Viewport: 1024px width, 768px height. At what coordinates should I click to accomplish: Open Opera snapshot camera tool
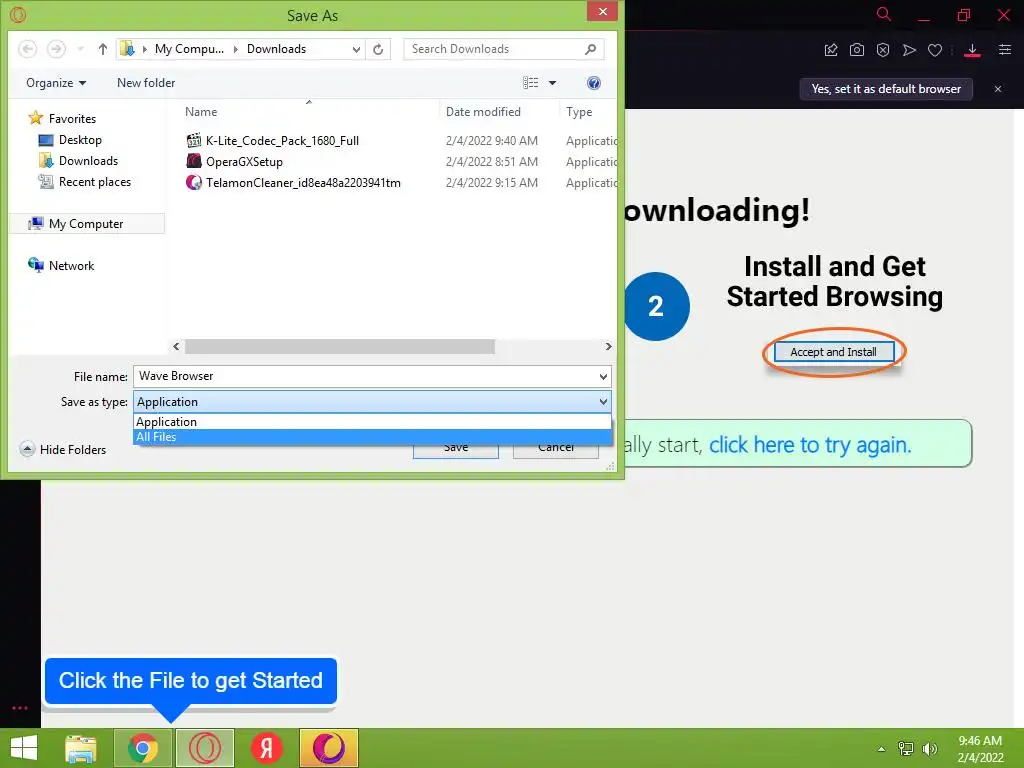[857, 50]
